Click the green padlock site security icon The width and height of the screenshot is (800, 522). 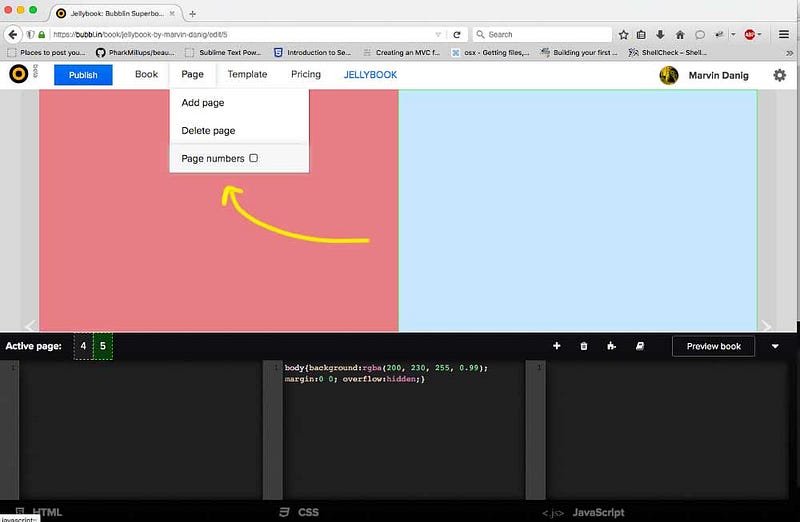(x=42, y=35)
